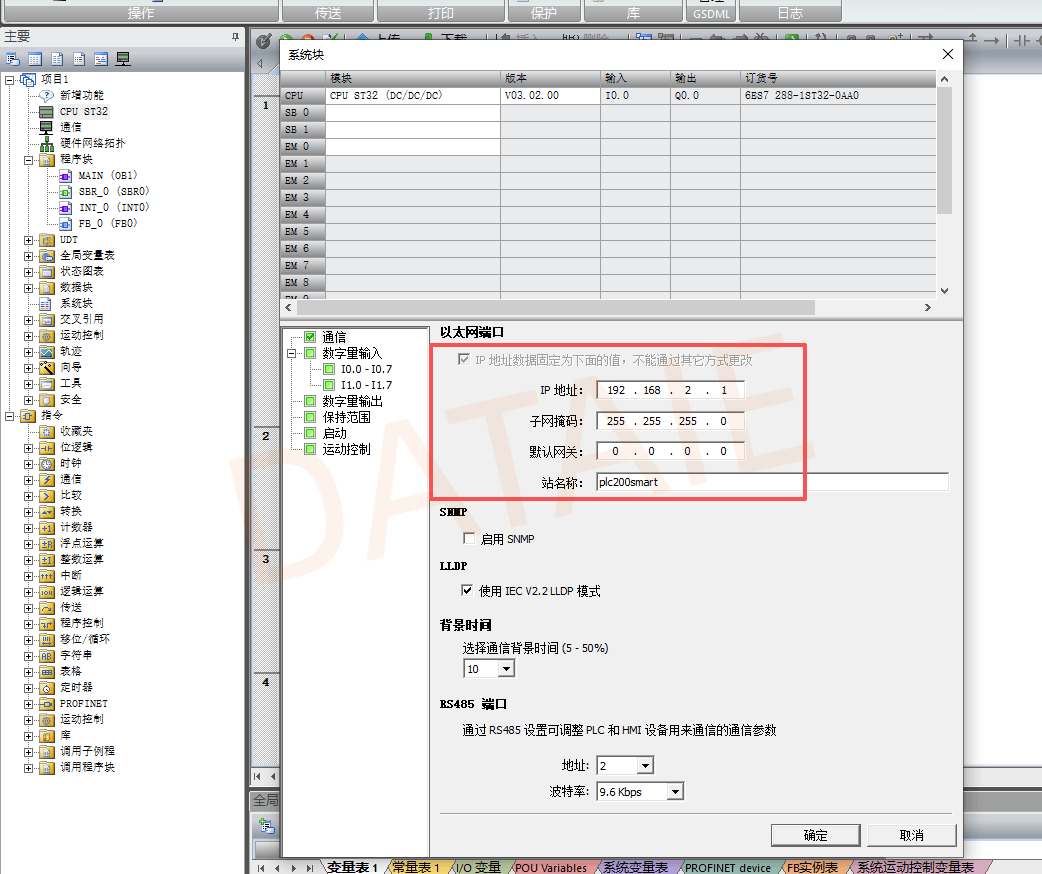Image resolution: width=1042 pixels, height=874 pixels.
Task: Click the 计数器 counter instructions icon
Action: click(47, 528)
